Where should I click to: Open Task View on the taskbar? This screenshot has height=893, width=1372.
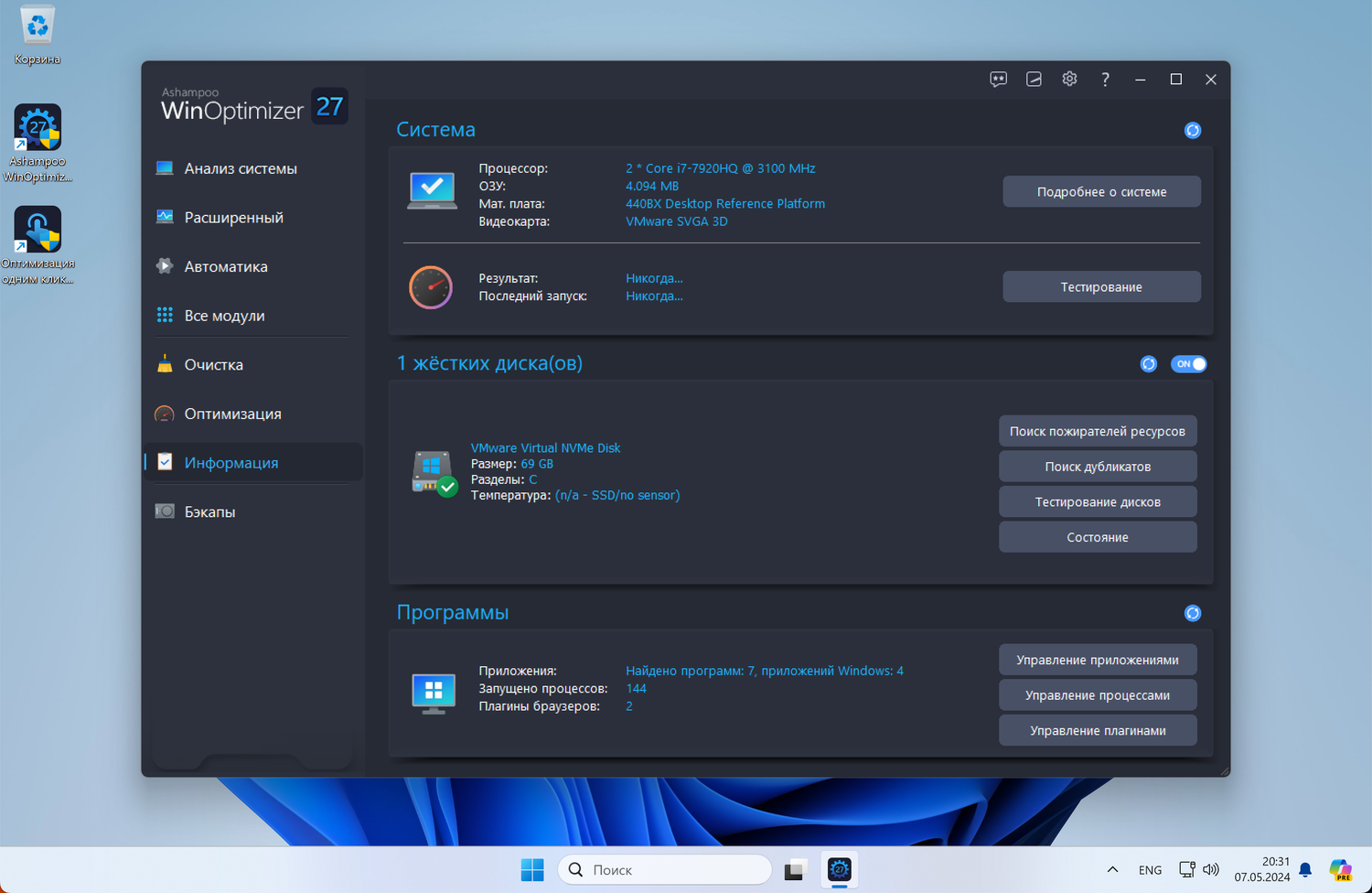tap(794, 870)
